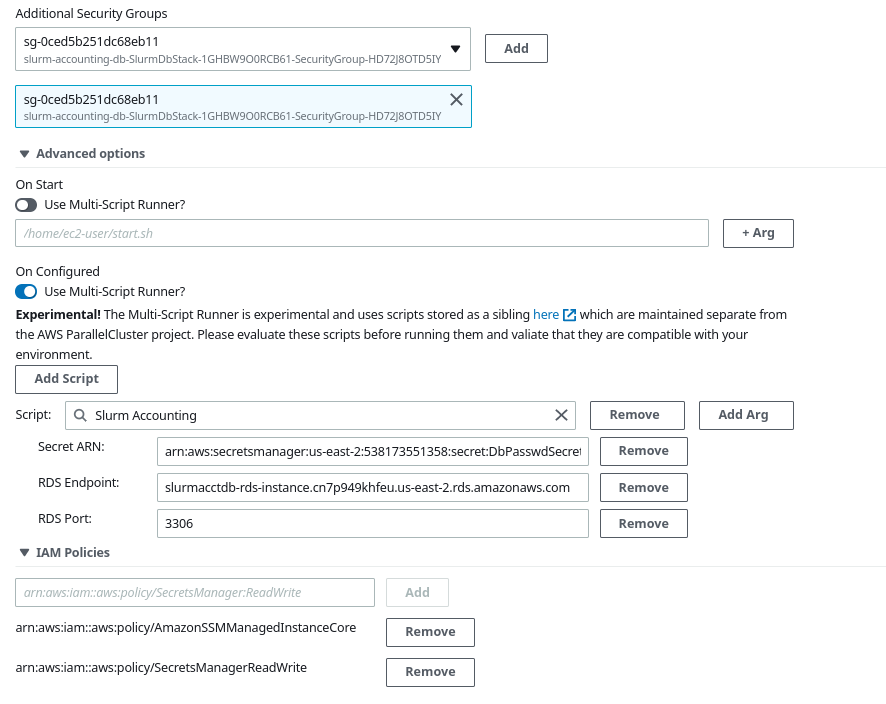Open the here link for scripts
Viewport: 886px width, 704px height.
pos(546,315)
